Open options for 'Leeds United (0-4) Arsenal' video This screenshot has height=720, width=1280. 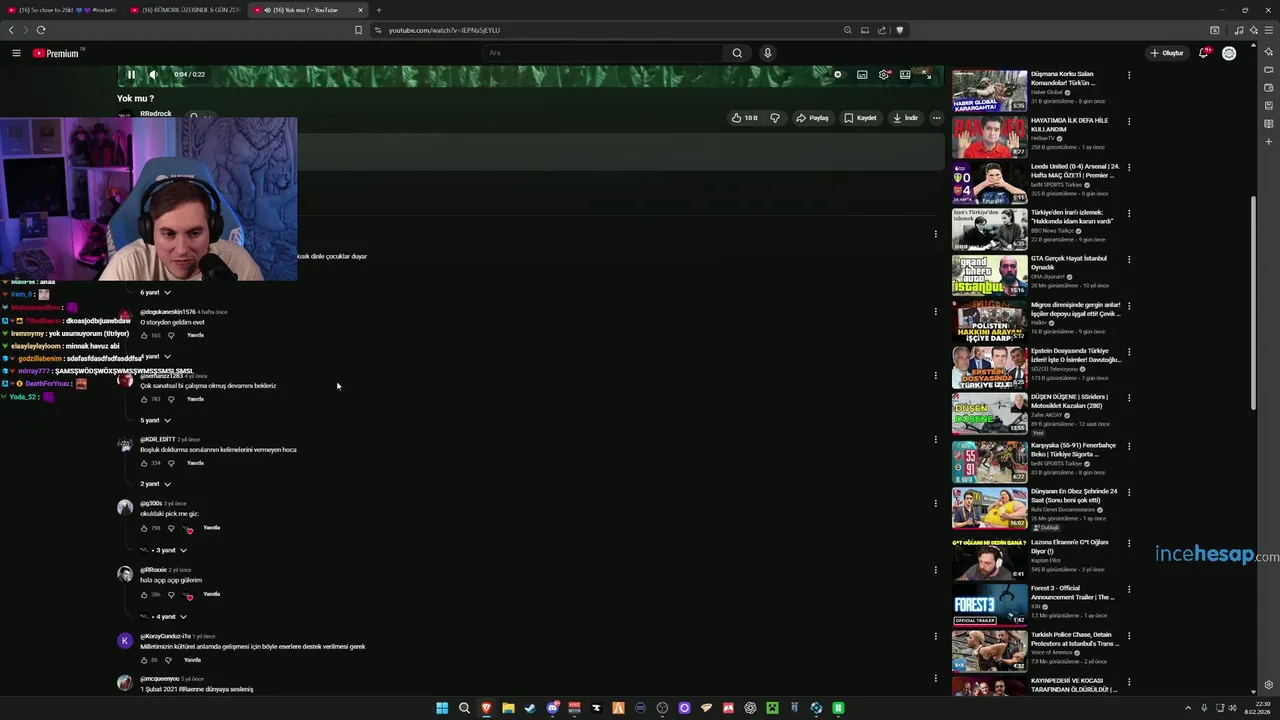1129,167
